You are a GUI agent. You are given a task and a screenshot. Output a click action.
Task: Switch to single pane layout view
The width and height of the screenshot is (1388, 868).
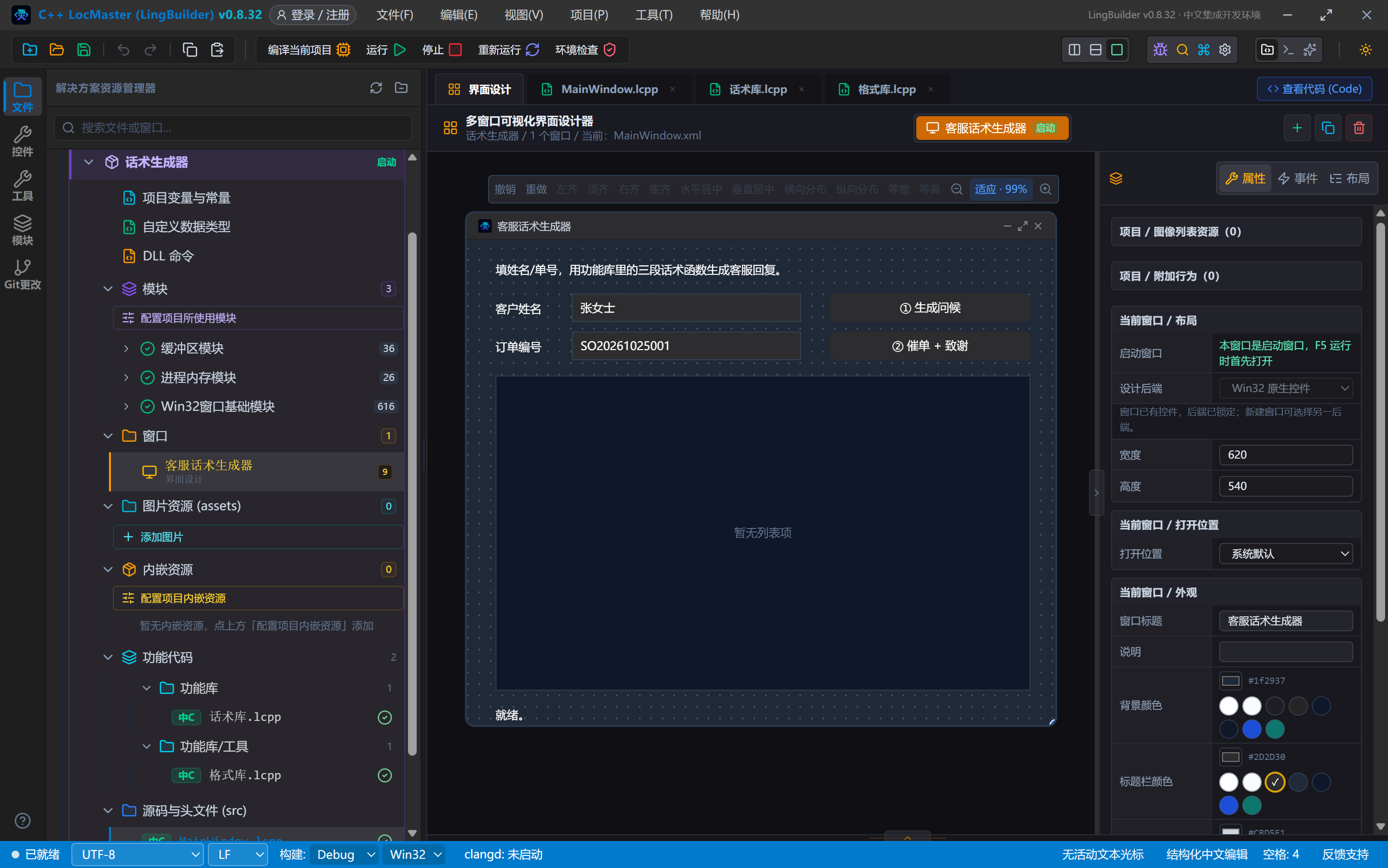point(1117,50)
